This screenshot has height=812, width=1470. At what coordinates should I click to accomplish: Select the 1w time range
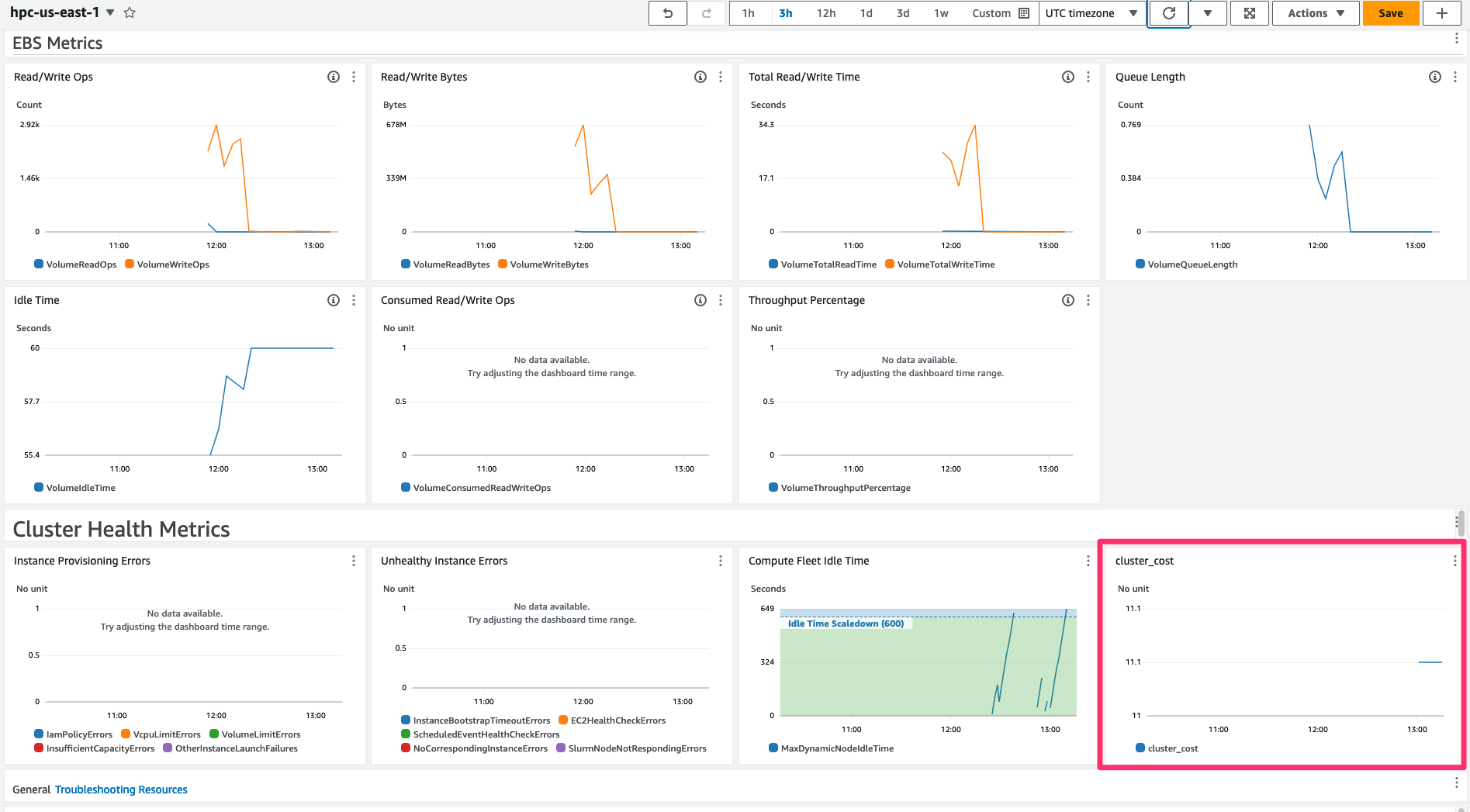941,13
